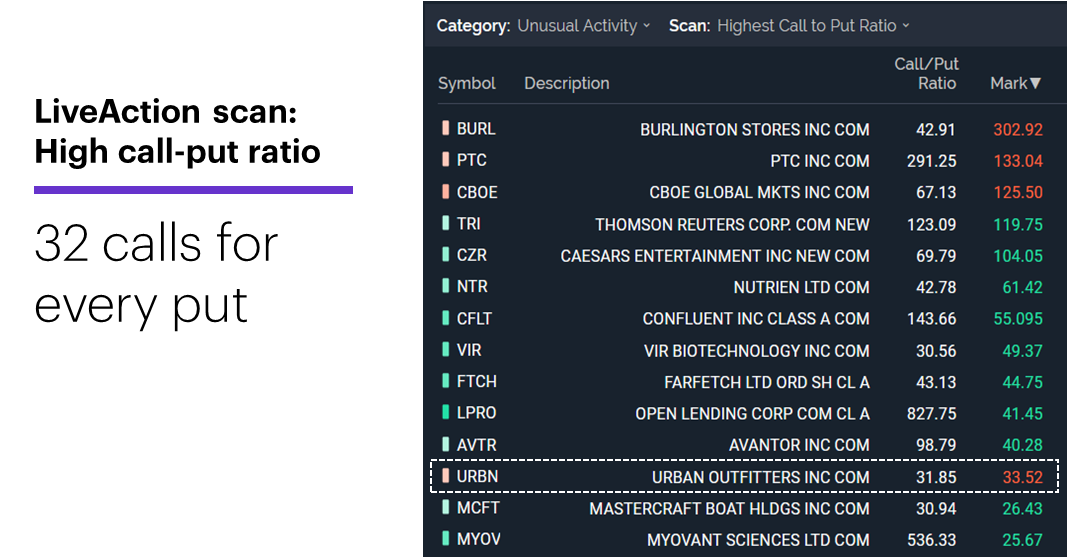Click the green indicator icon beside VIR
Image resolution: width=1067 pixels, height=558 pixels.
coord(446,349)
